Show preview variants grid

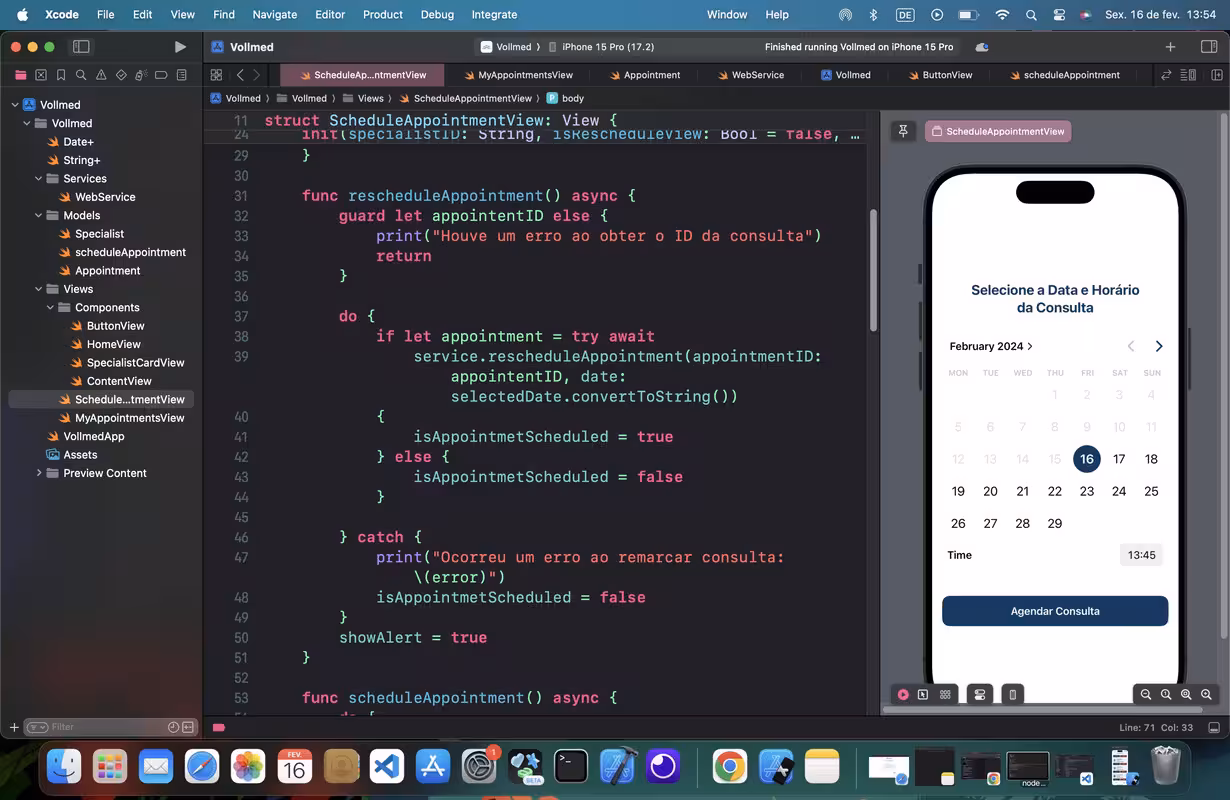945,694
